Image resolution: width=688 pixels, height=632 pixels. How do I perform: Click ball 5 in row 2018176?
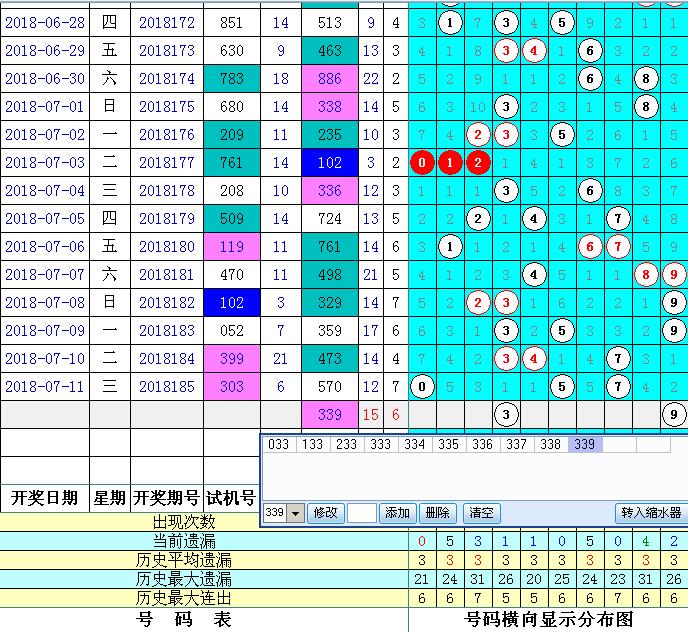[x=562, y=135]
